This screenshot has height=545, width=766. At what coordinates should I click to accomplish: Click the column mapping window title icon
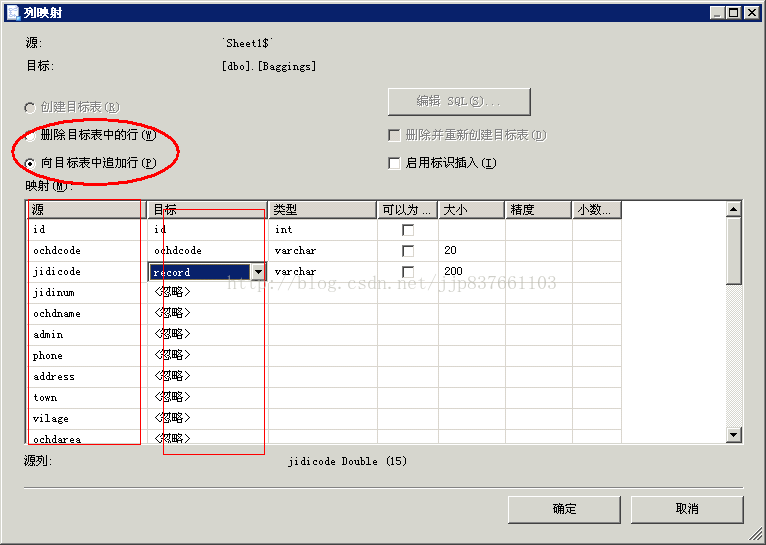[14, 12]
